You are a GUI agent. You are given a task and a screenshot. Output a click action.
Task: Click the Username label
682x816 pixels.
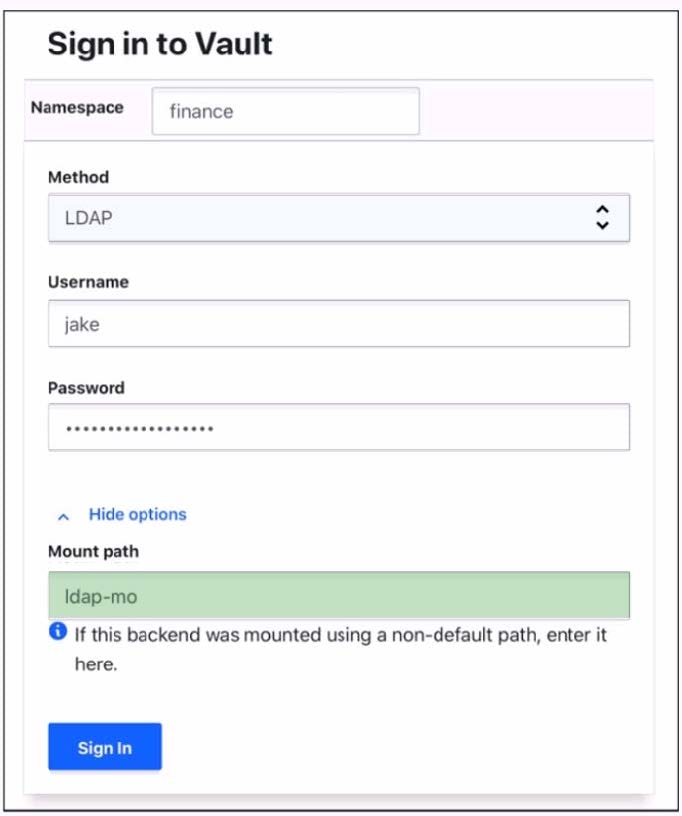pyautogui.click(x=88, y=282)
